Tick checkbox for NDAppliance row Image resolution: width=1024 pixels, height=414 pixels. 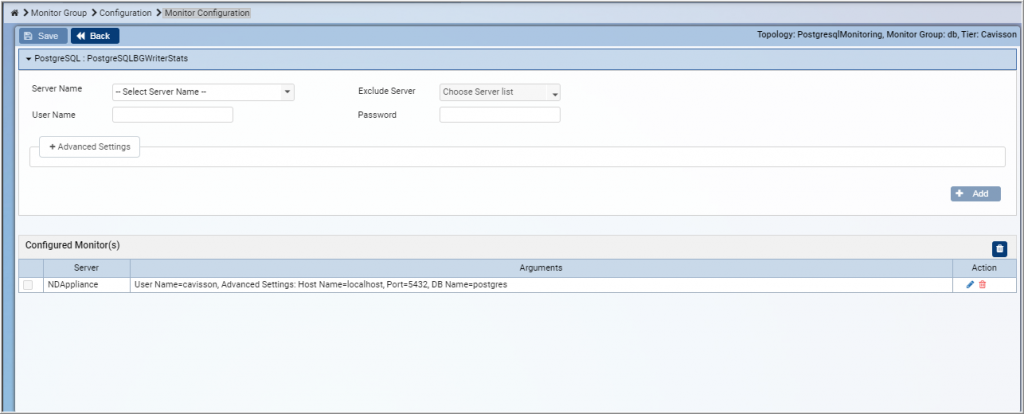(28, 285)
